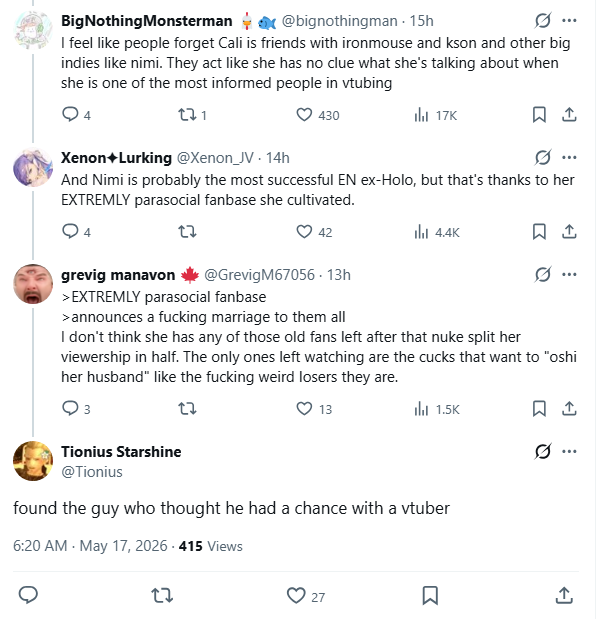Viewport: 598px width, 619px height.
Task: Bookmark Tionius Starshine's main tweet
Action: (x=430, y=595)
